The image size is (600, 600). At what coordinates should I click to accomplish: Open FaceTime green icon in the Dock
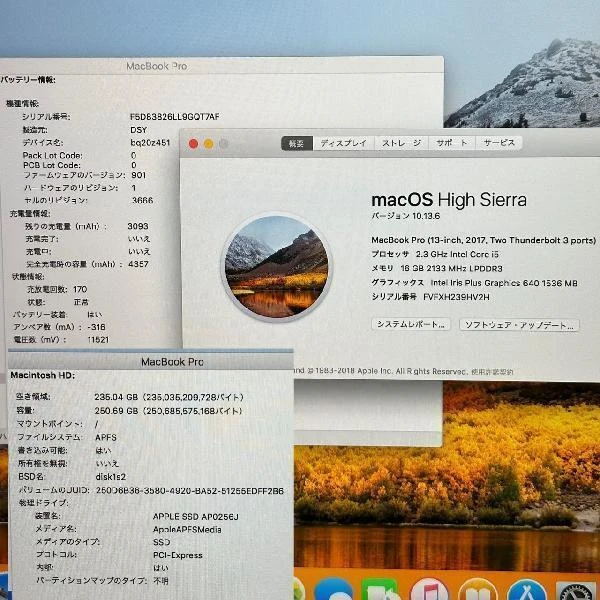pyautogui.click(x=380, y=590)
